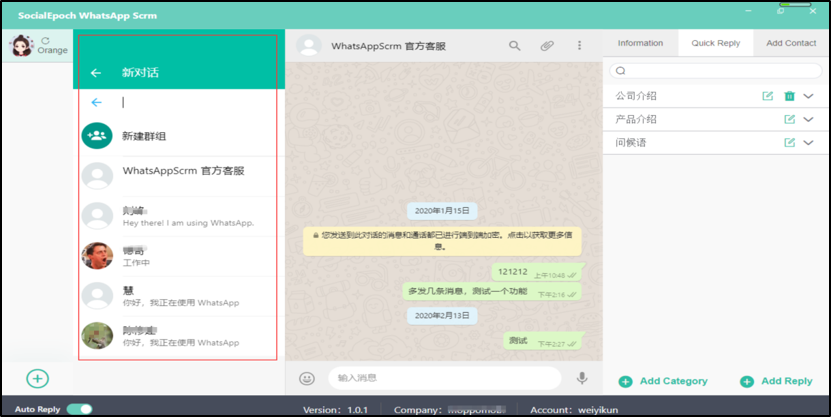This screenshot has width=831, height=417.
Task: Edit the 问候语 category
Action: coord(790,143)
